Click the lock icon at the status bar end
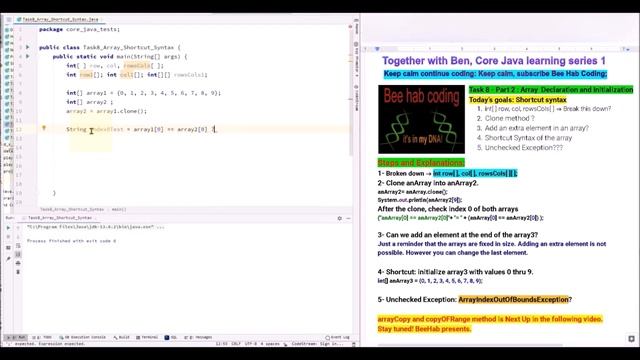 point(354,344)
